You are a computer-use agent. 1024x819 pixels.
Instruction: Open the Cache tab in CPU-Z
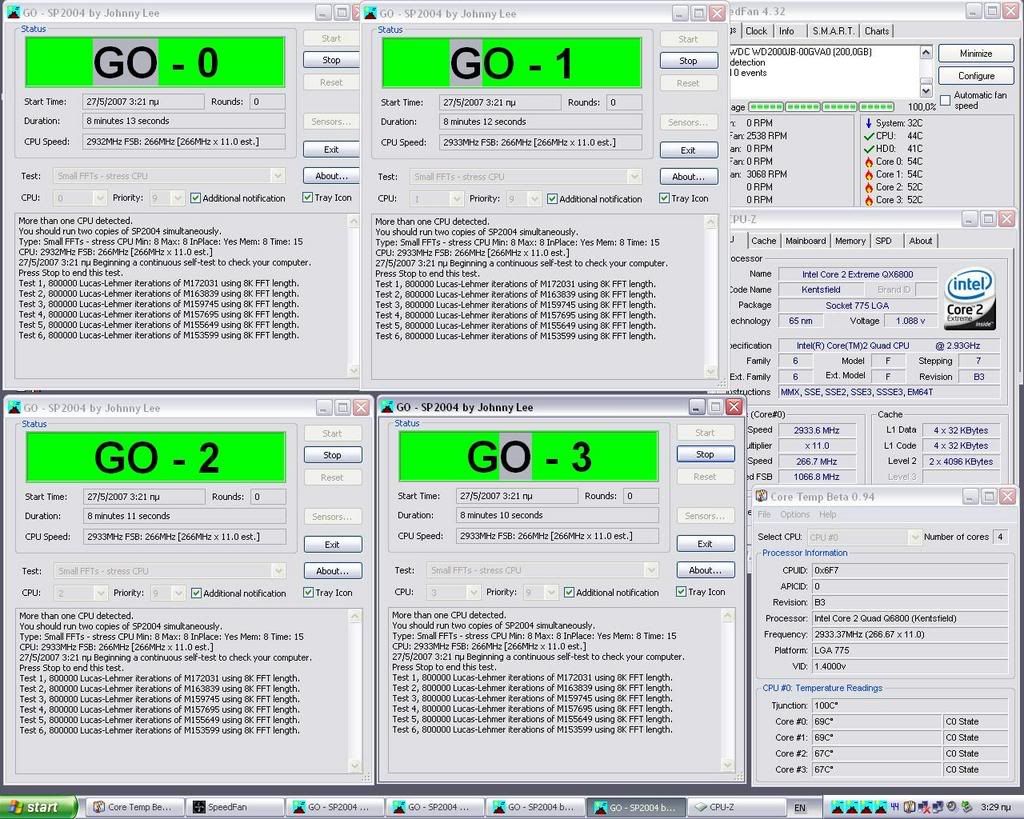pos(763,240)
